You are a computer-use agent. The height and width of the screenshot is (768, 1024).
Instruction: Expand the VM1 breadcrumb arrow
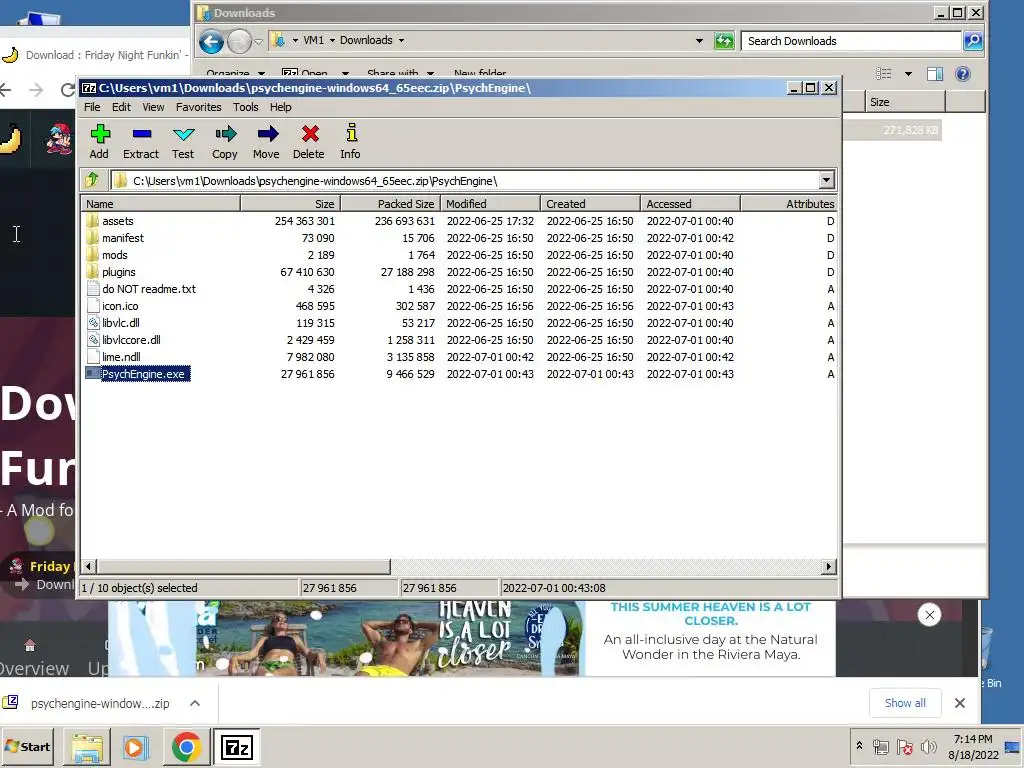(332, 40)
